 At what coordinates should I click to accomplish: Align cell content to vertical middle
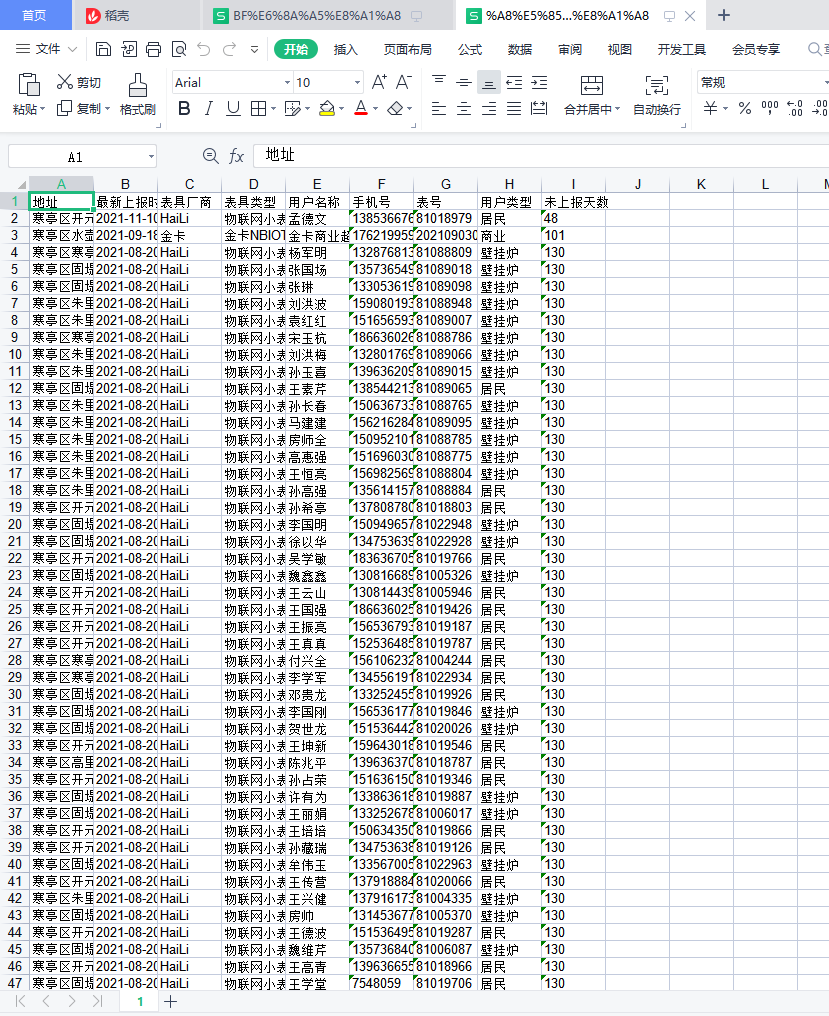(463, 82)
